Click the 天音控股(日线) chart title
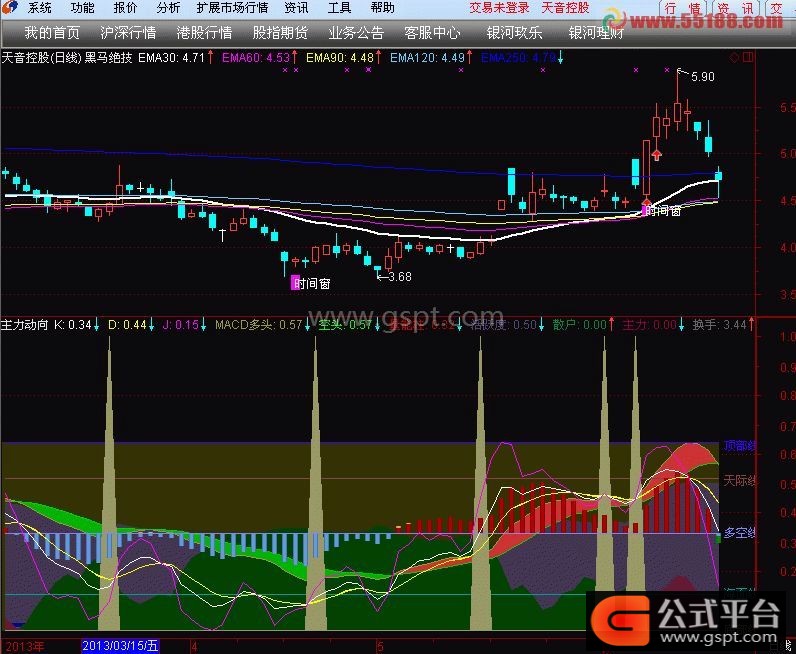The image size is (796, 654). (42, 57)
